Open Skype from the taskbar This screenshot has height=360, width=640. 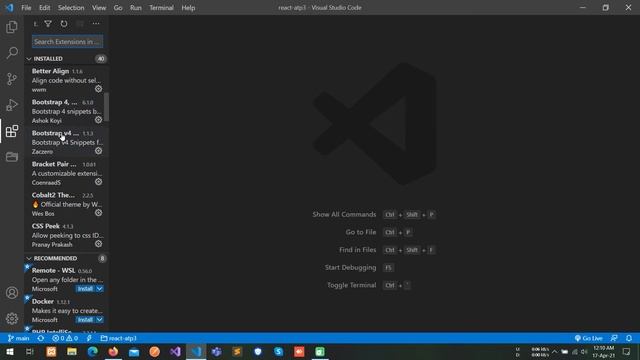[x=278, y=351]
